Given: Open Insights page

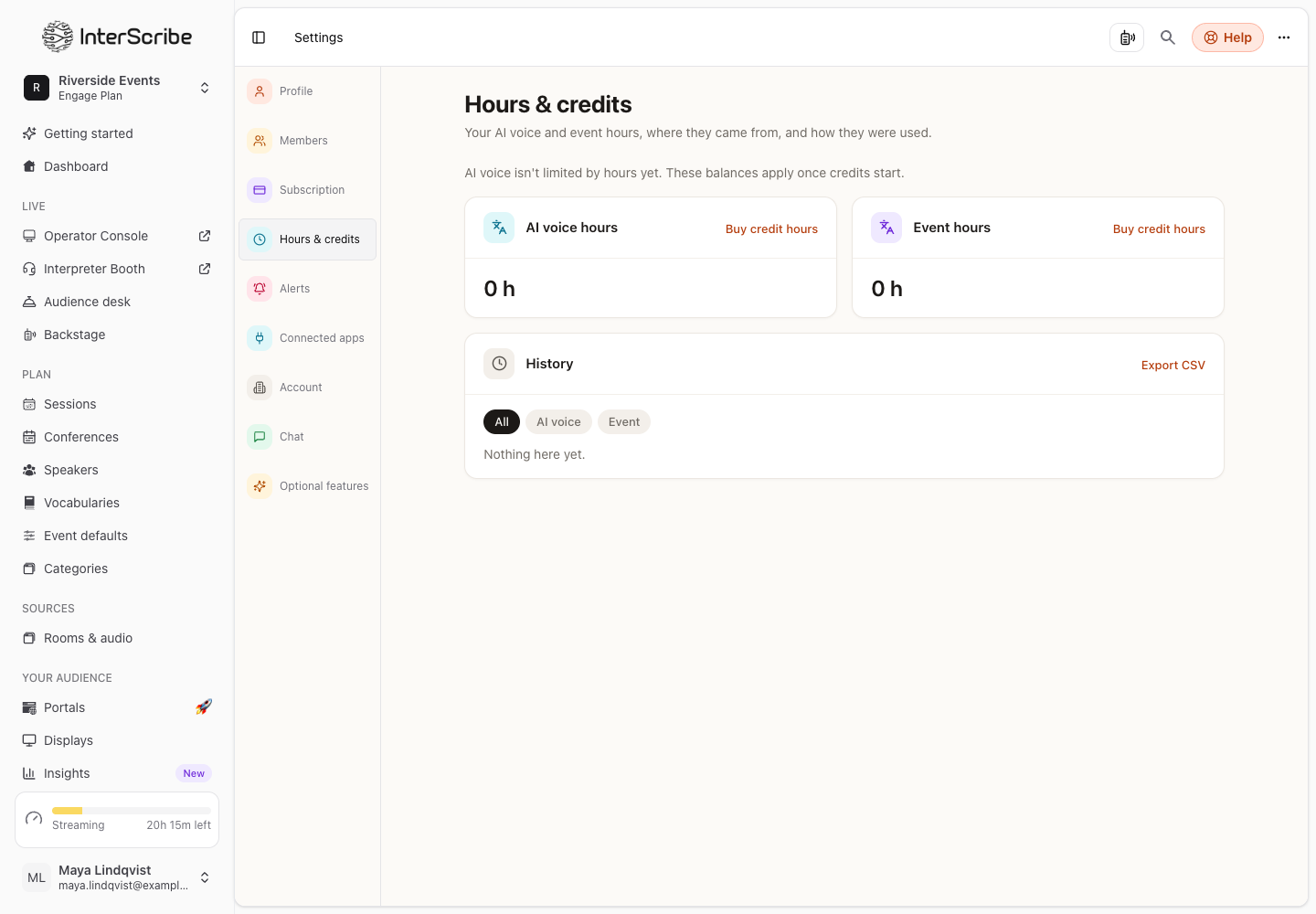Looking at the screenshot, I should coord(117,773).
